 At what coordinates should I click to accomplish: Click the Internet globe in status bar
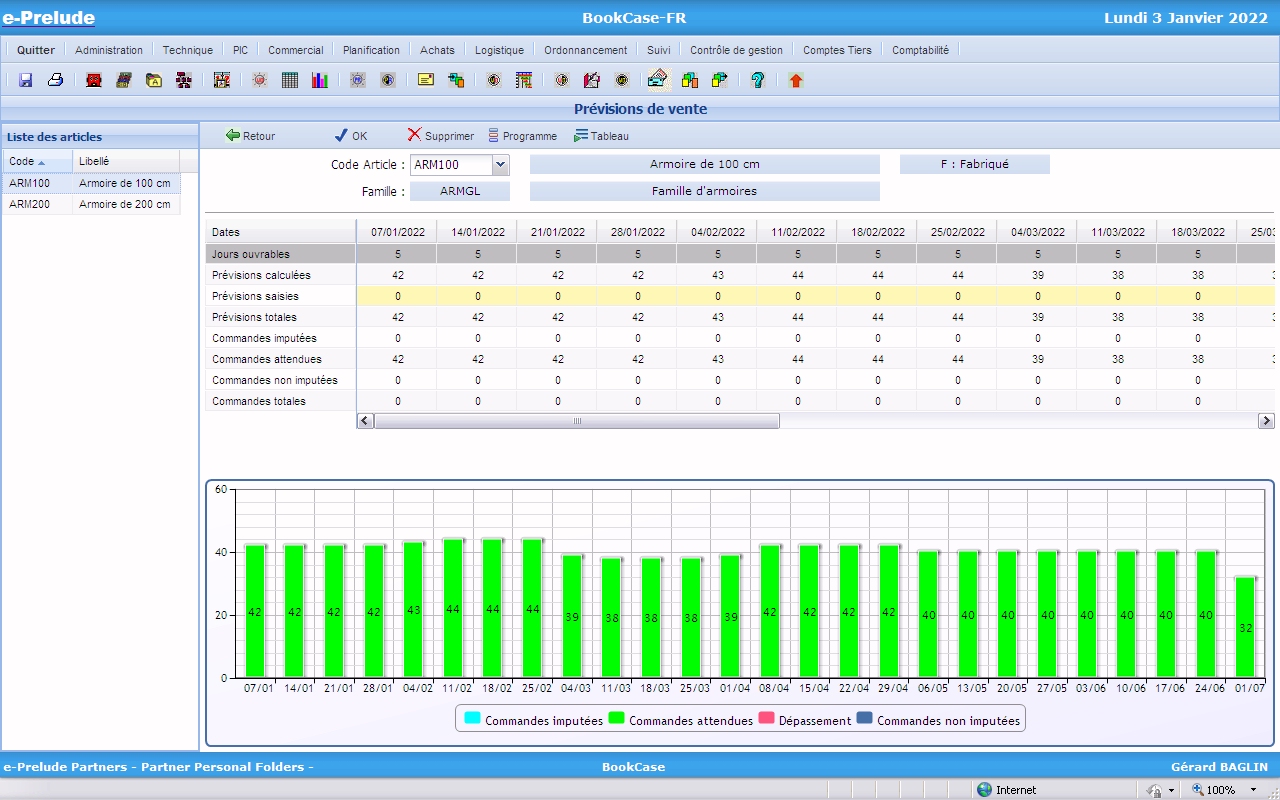coord(984,790)
